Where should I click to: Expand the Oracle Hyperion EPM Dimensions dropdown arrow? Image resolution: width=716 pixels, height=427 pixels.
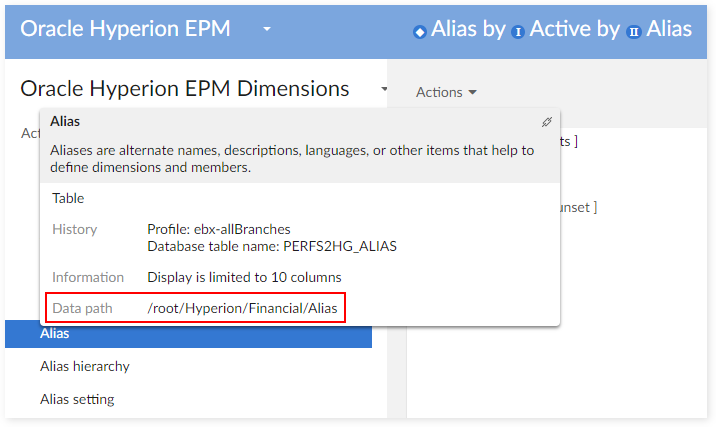point(384,89)
